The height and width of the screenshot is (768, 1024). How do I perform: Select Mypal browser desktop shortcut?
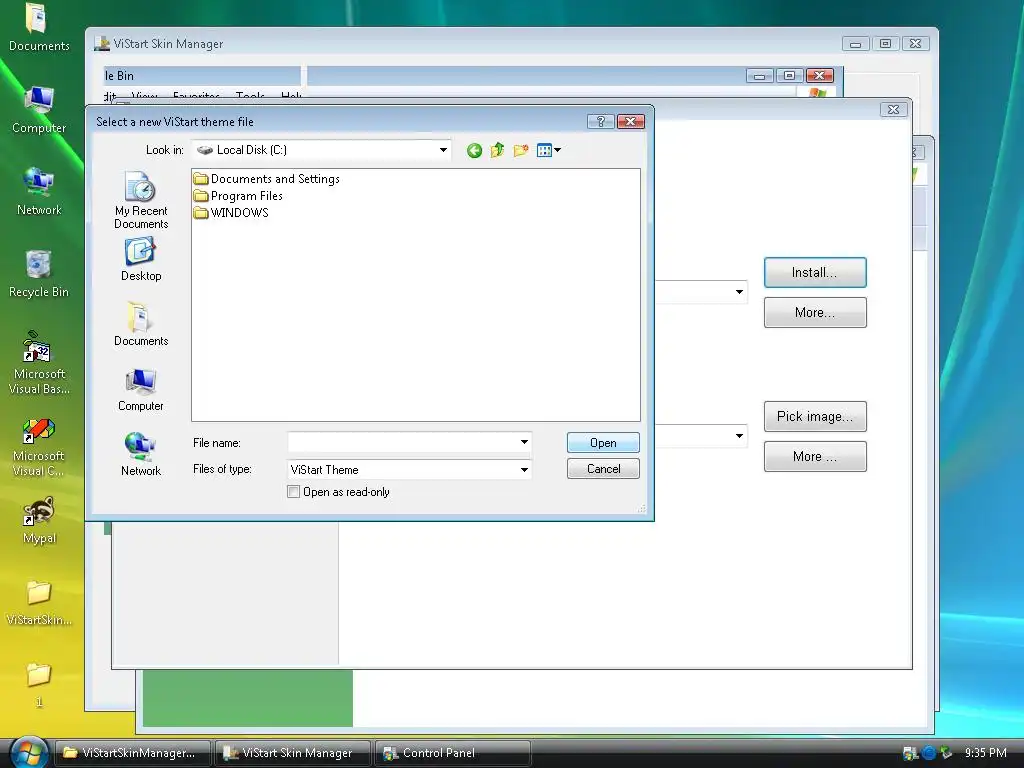click(x=39, y=520)
